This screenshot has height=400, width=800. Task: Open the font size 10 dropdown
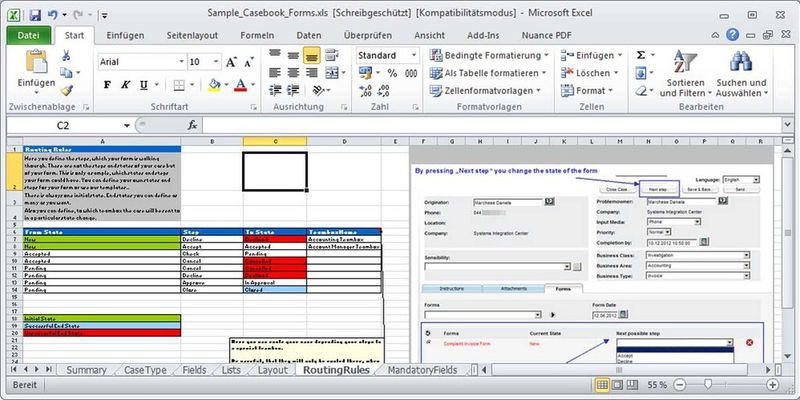(216, 62)
